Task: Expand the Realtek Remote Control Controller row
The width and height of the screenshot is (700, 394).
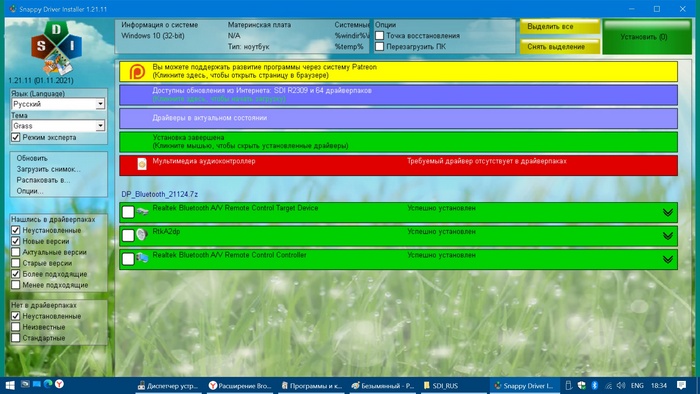Action: tap(667, 259)
